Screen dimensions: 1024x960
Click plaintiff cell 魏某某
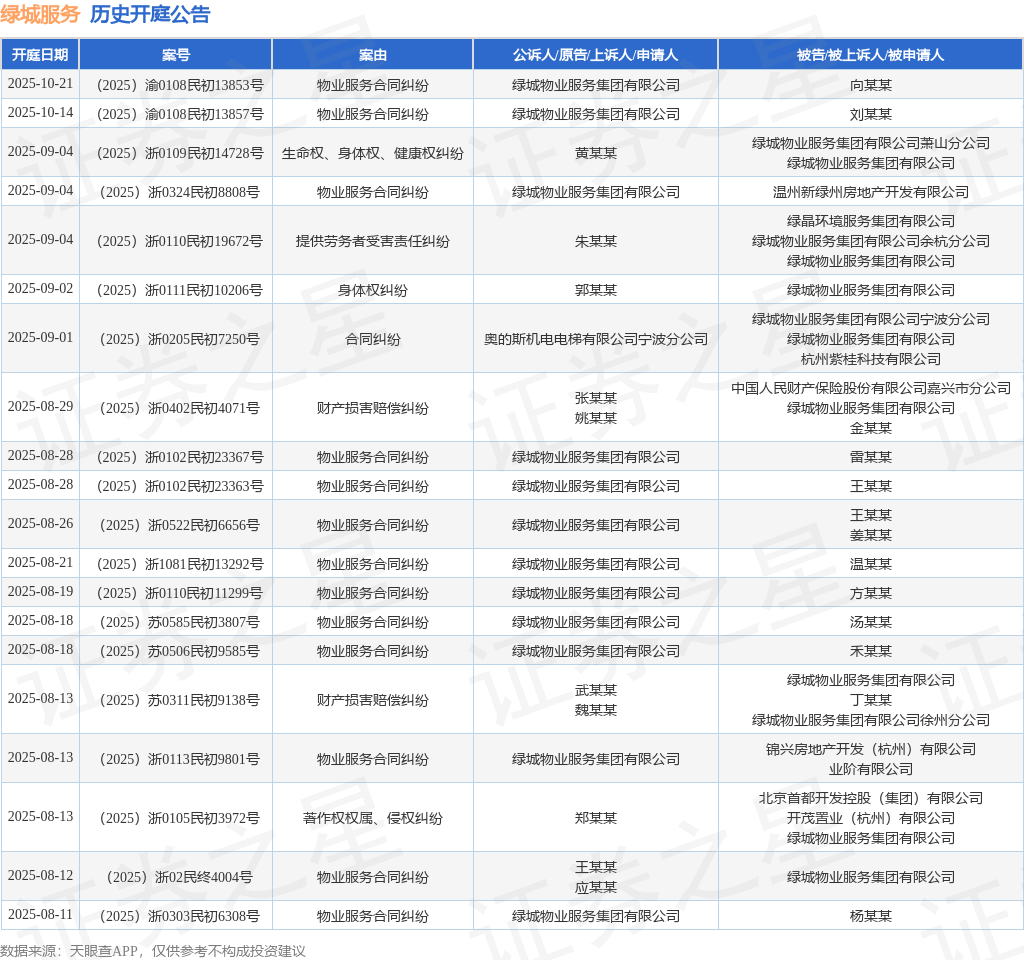click(596, 710)
